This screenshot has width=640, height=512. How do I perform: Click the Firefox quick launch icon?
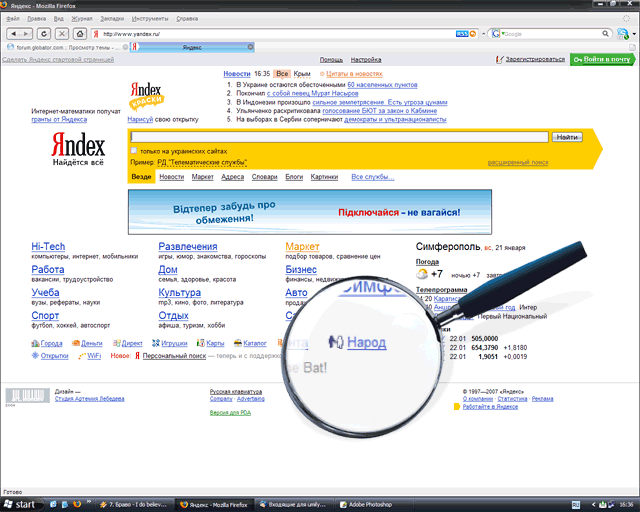77,504
